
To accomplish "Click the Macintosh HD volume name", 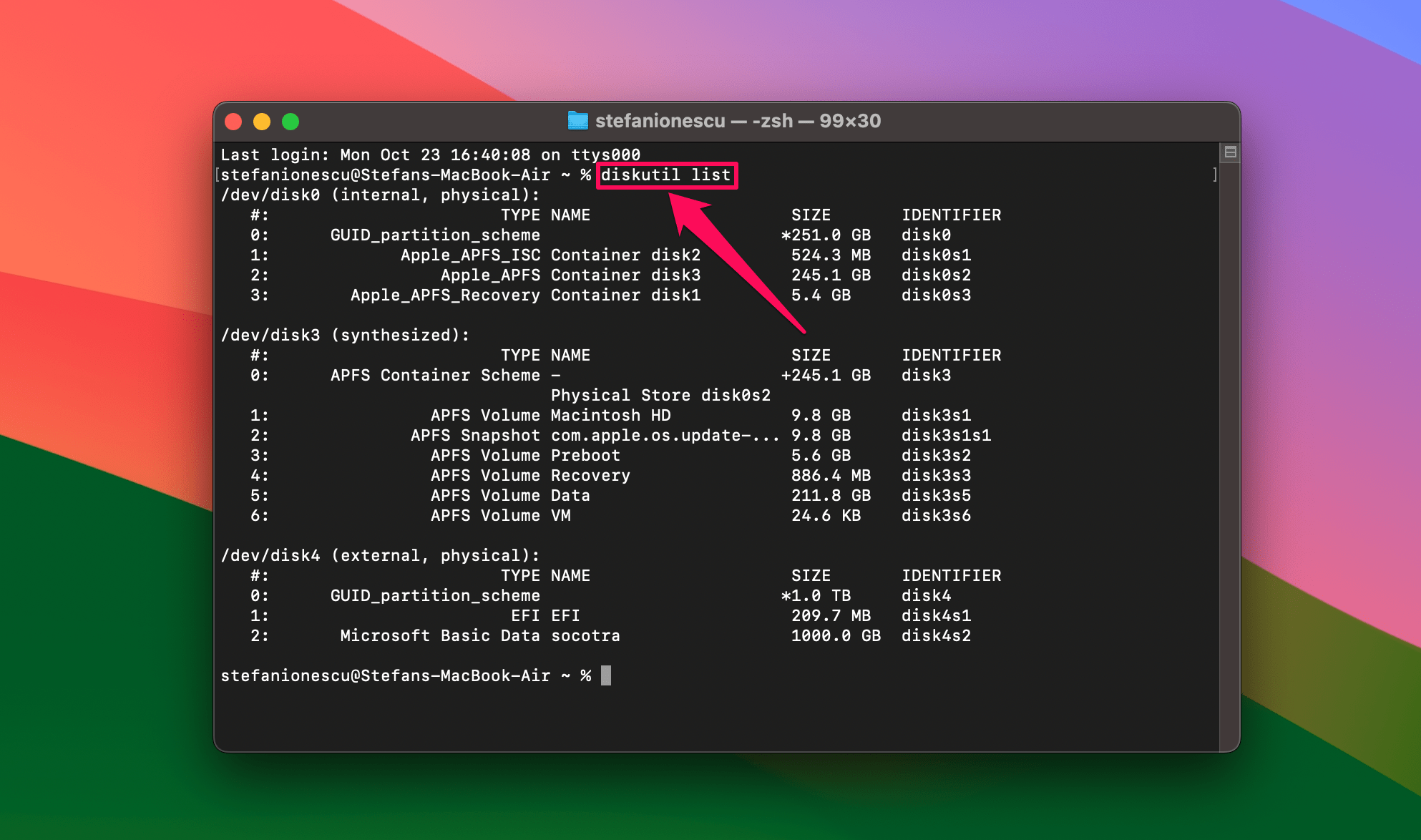I will tap(610, 415).
